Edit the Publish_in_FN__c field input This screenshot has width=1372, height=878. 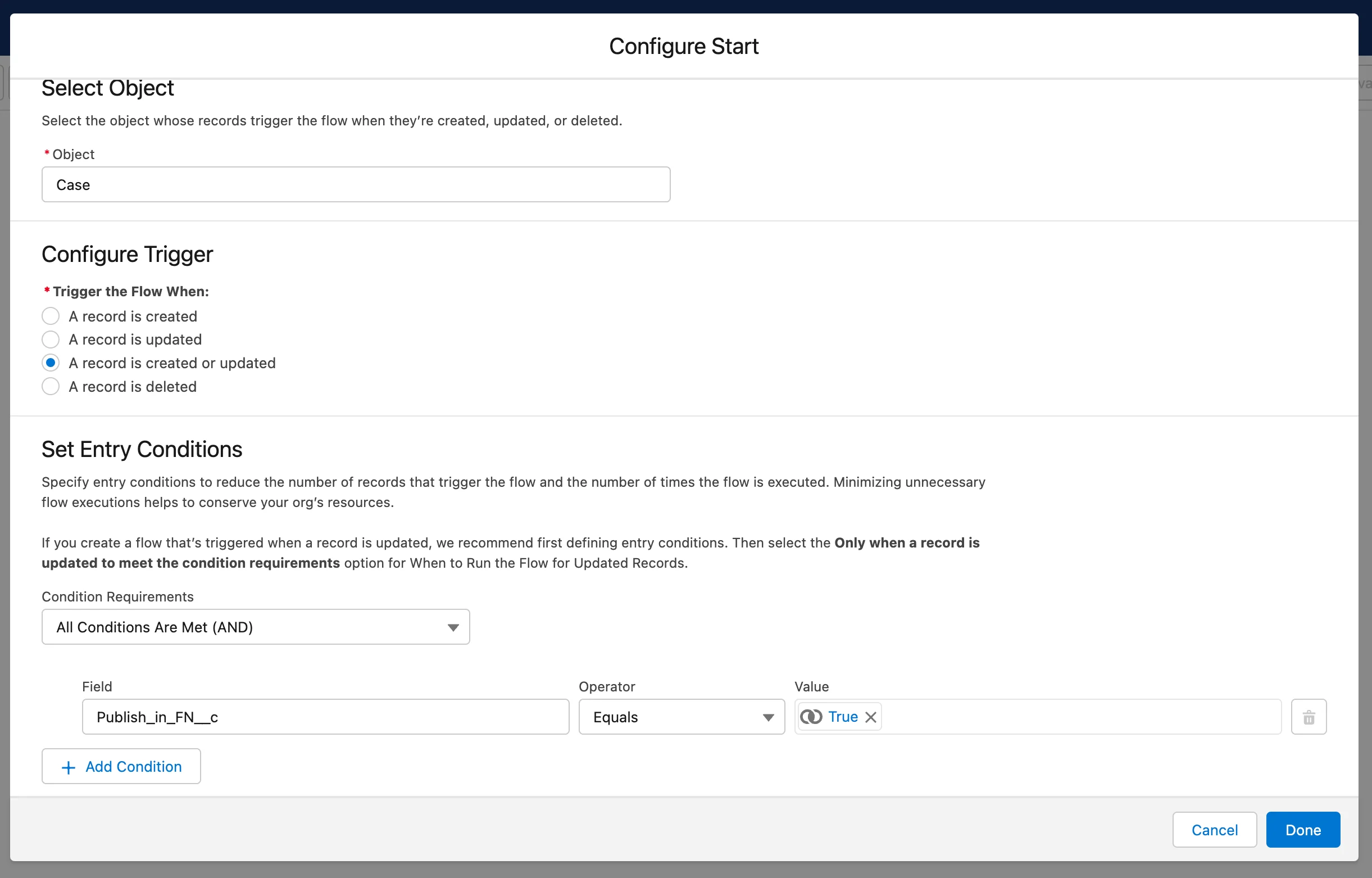point(325,717)
